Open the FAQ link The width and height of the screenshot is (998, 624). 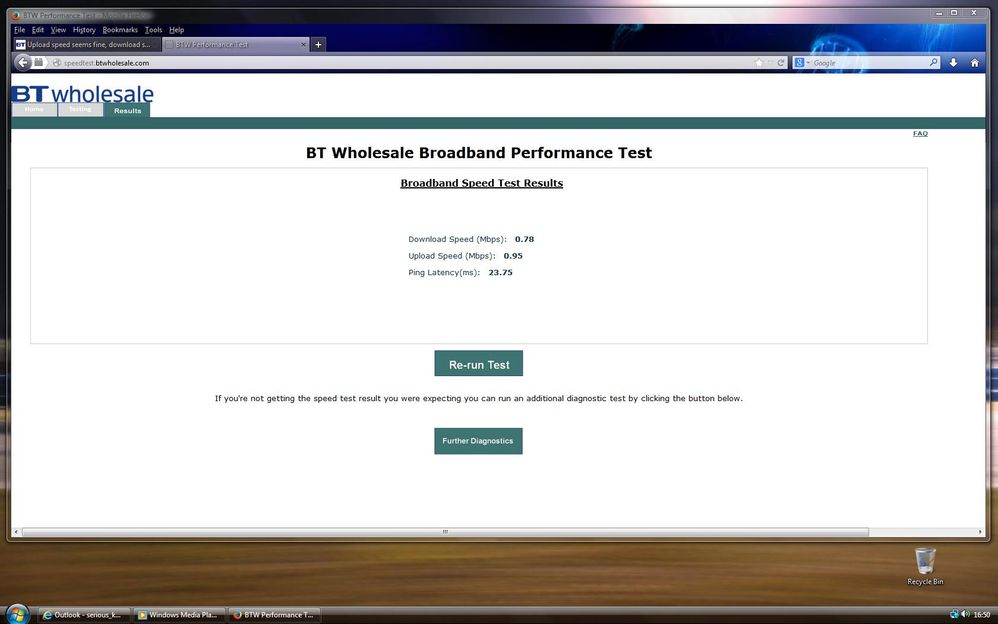coord(920,134)
